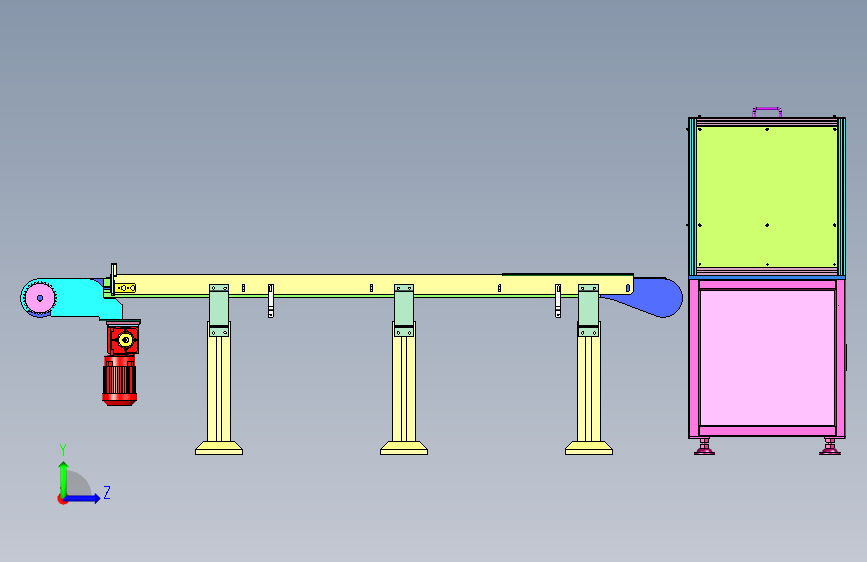Click the green bracket on left leg

219,310
